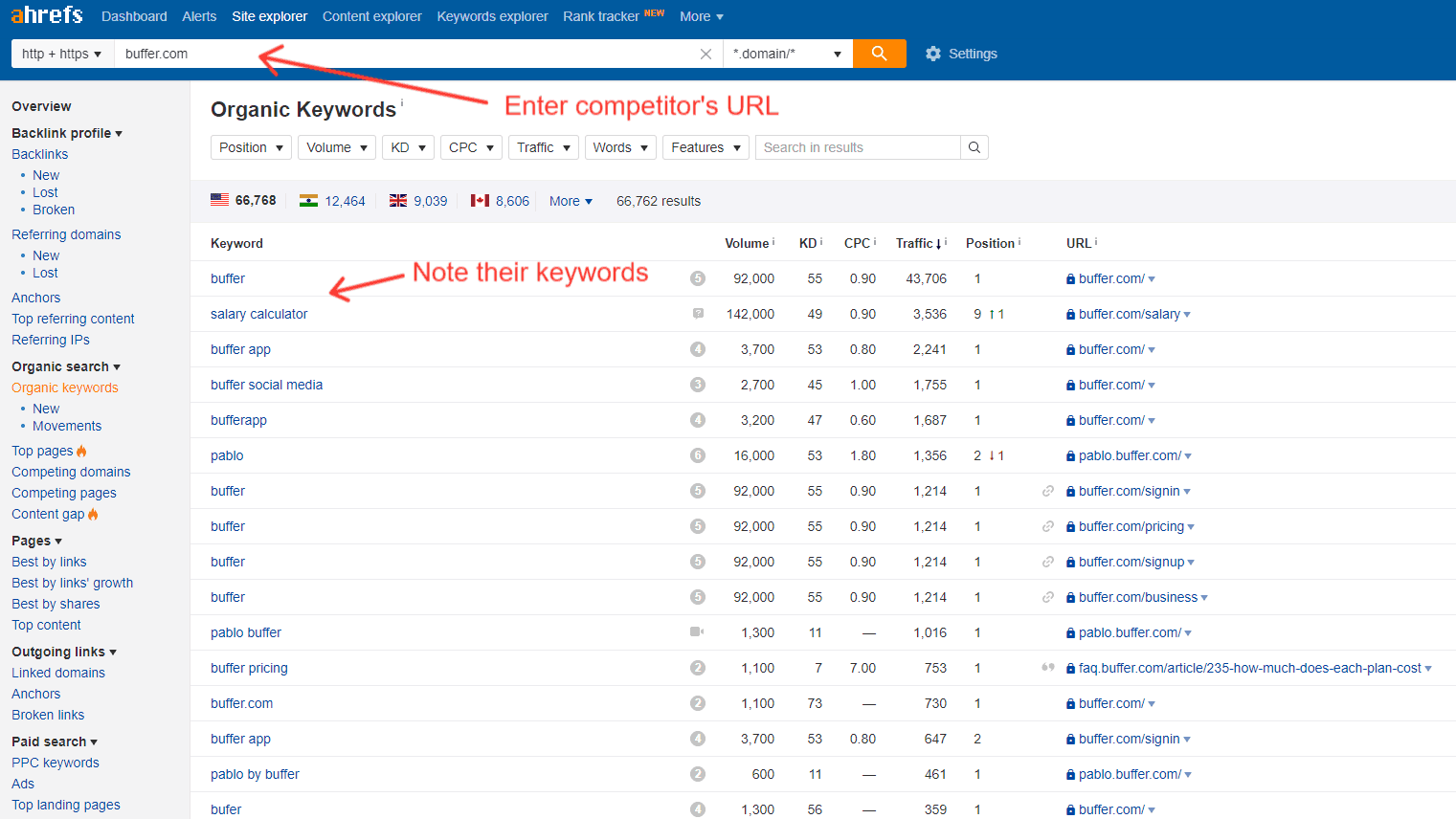Open the Dashboard menu item
1456x819 pixels.
click(134, 16)
